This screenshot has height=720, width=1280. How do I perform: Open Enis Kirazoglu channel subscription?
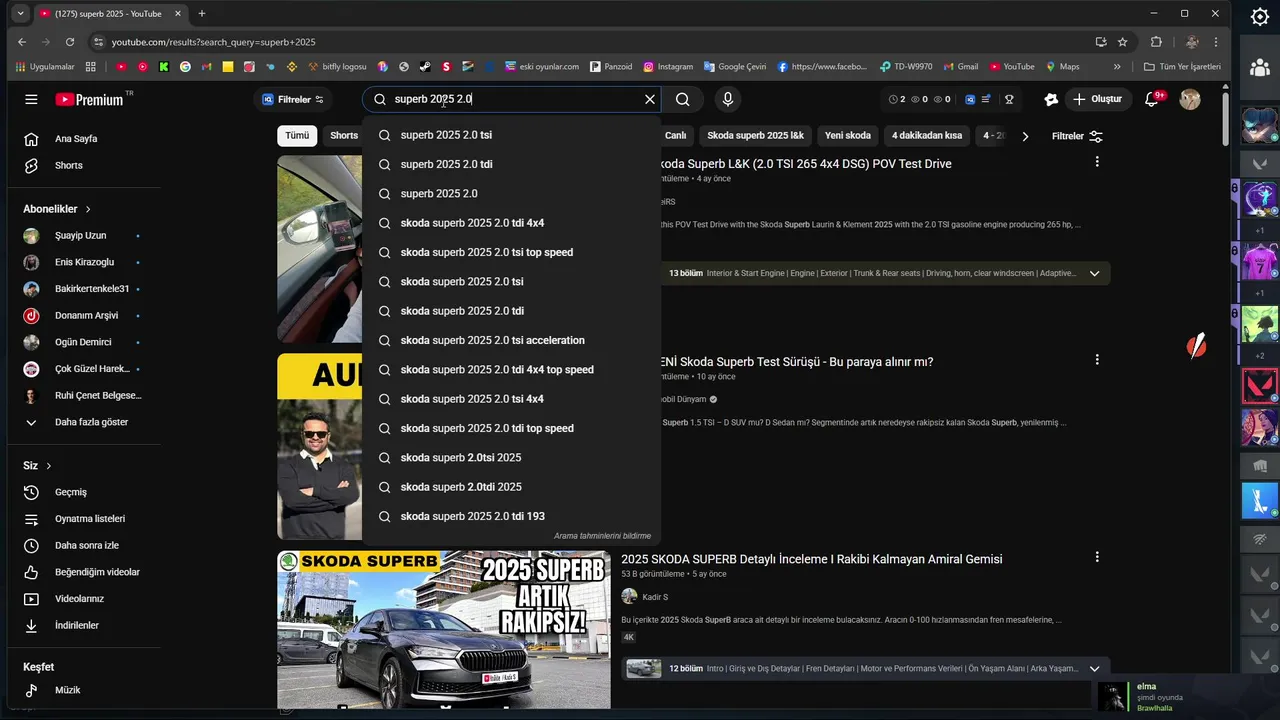click(85, 262)
